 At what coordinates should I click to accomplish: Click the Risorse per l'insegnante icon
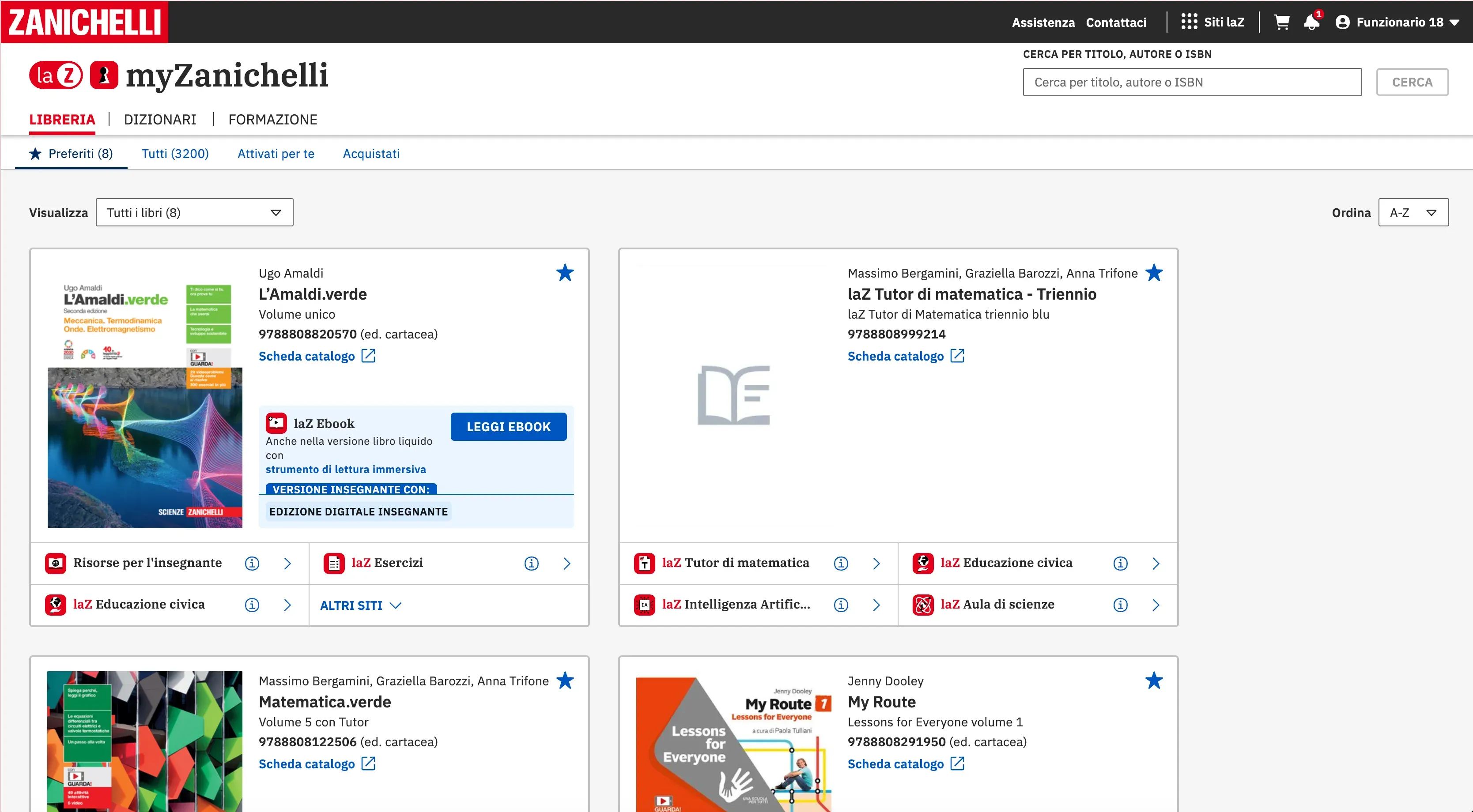click(x=56, y=564)
